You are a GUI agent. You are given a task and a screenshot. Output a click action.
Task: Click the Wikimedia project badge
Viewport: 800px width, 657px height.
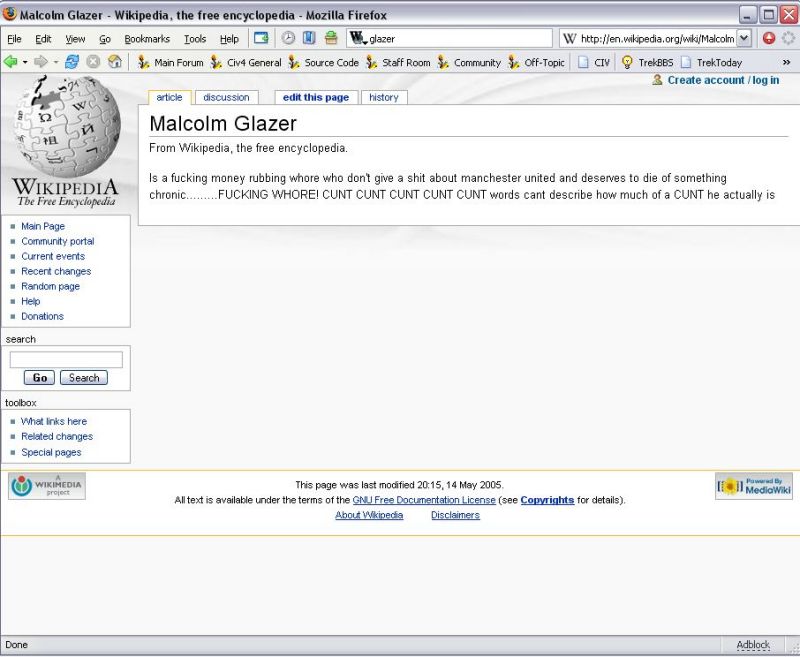[x=47, y=486]
